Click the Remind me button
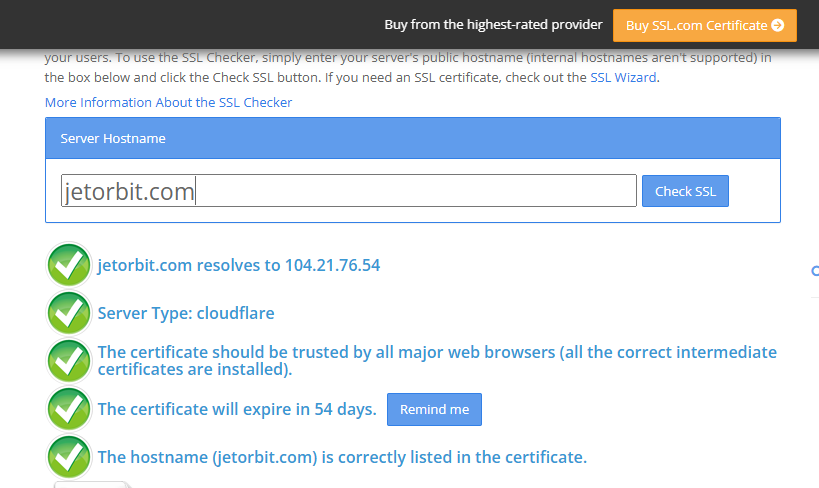This screenshot has width=819, height=488. (435, 410)
